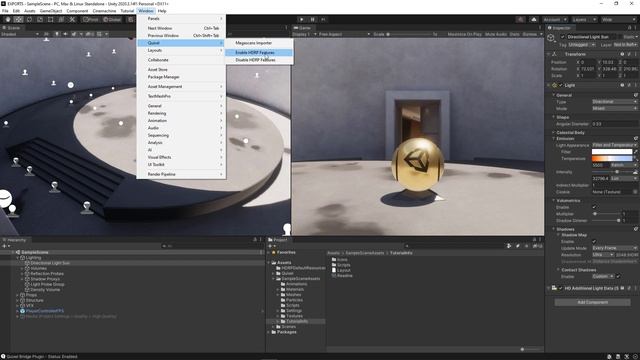Select the Layout asset file
Viewport: 640px width, 360px height.
[341, 270]
